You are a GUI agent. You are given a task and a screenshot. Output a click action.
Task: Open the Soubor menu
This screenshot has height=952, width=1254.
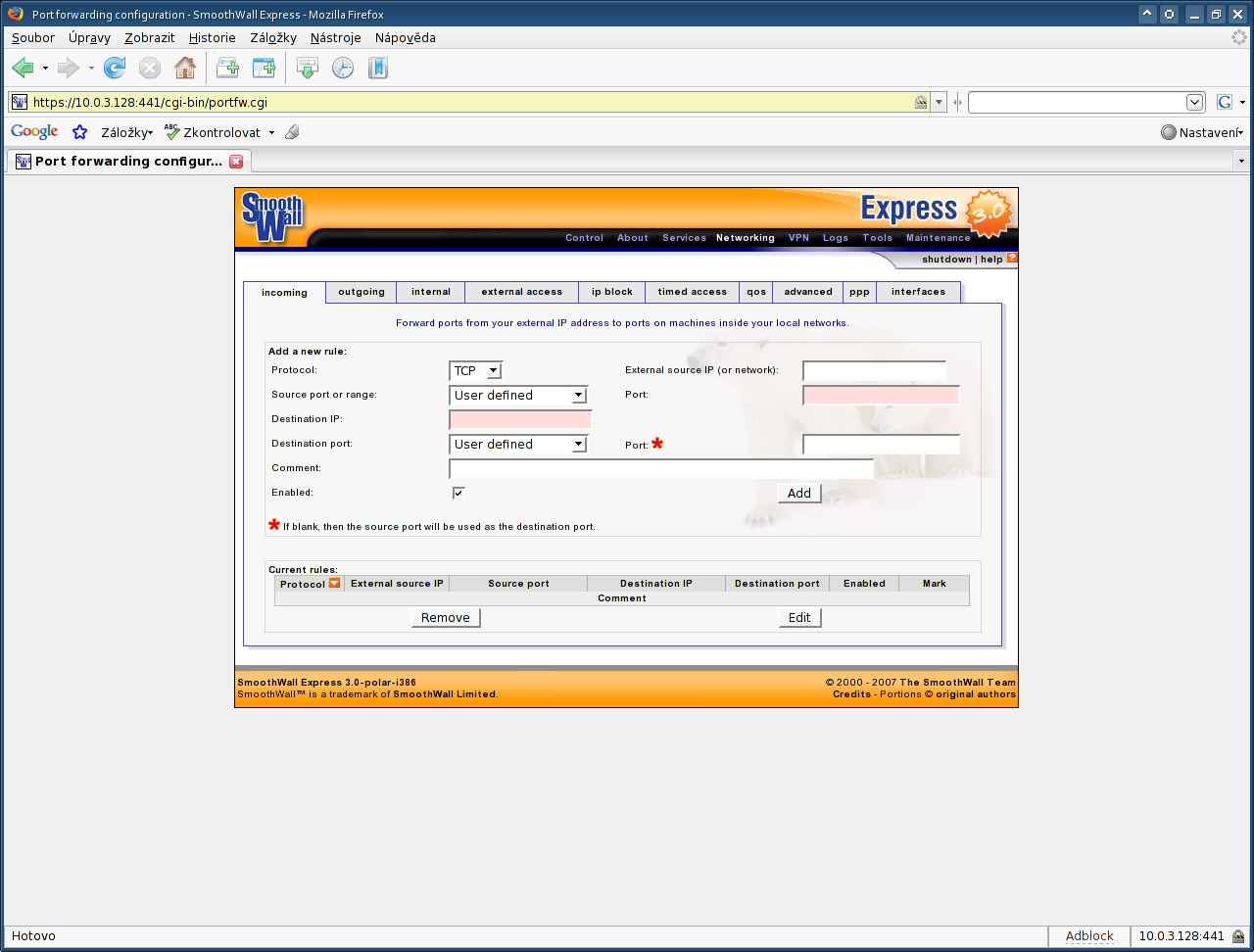[x=33, y=37]
